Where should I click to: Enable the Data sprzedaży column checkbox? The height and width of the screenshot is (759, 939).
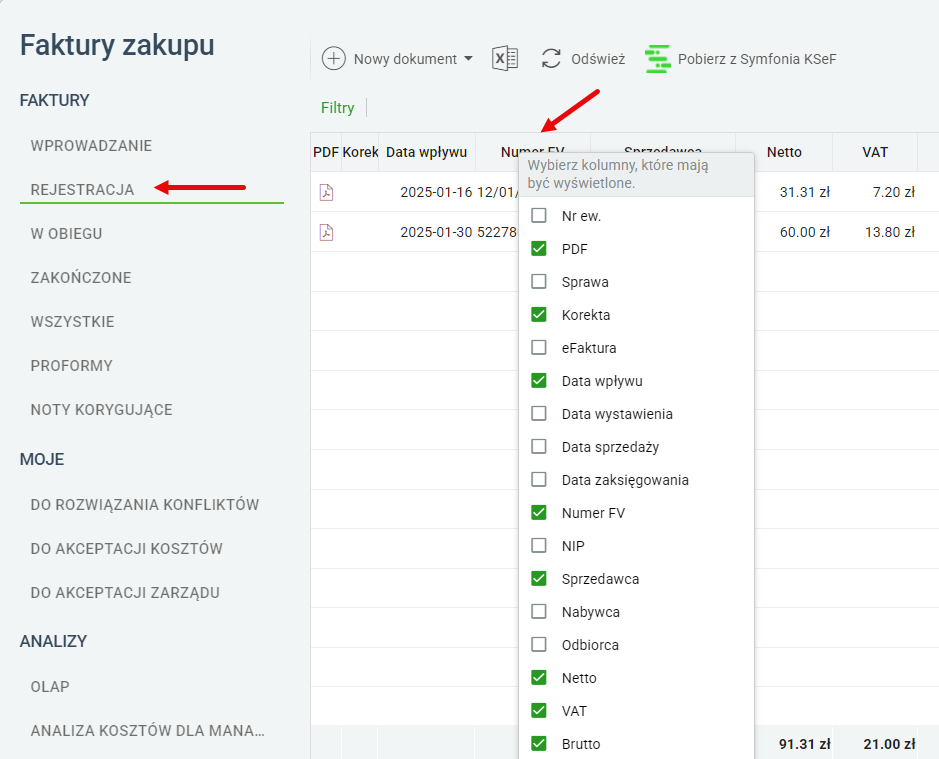tap(539, 446)
